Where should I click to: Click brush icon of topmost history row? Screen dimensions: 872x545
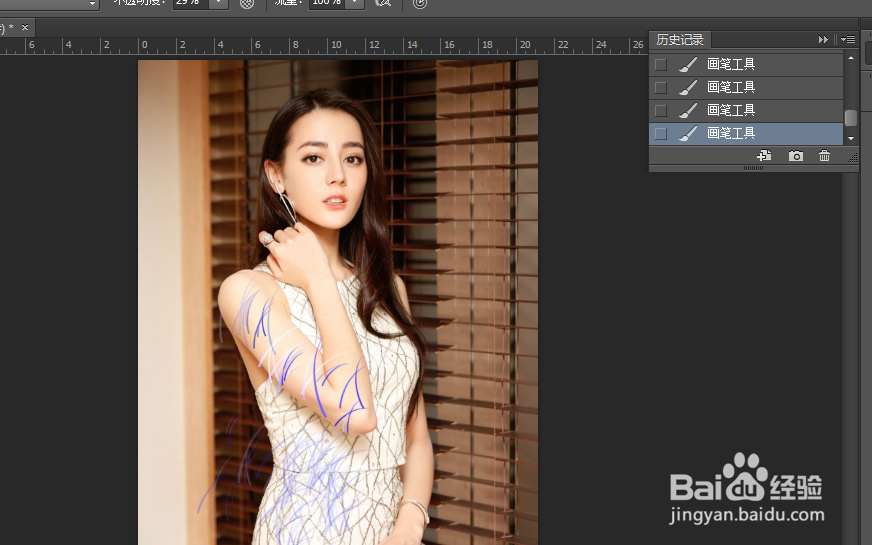688,65
